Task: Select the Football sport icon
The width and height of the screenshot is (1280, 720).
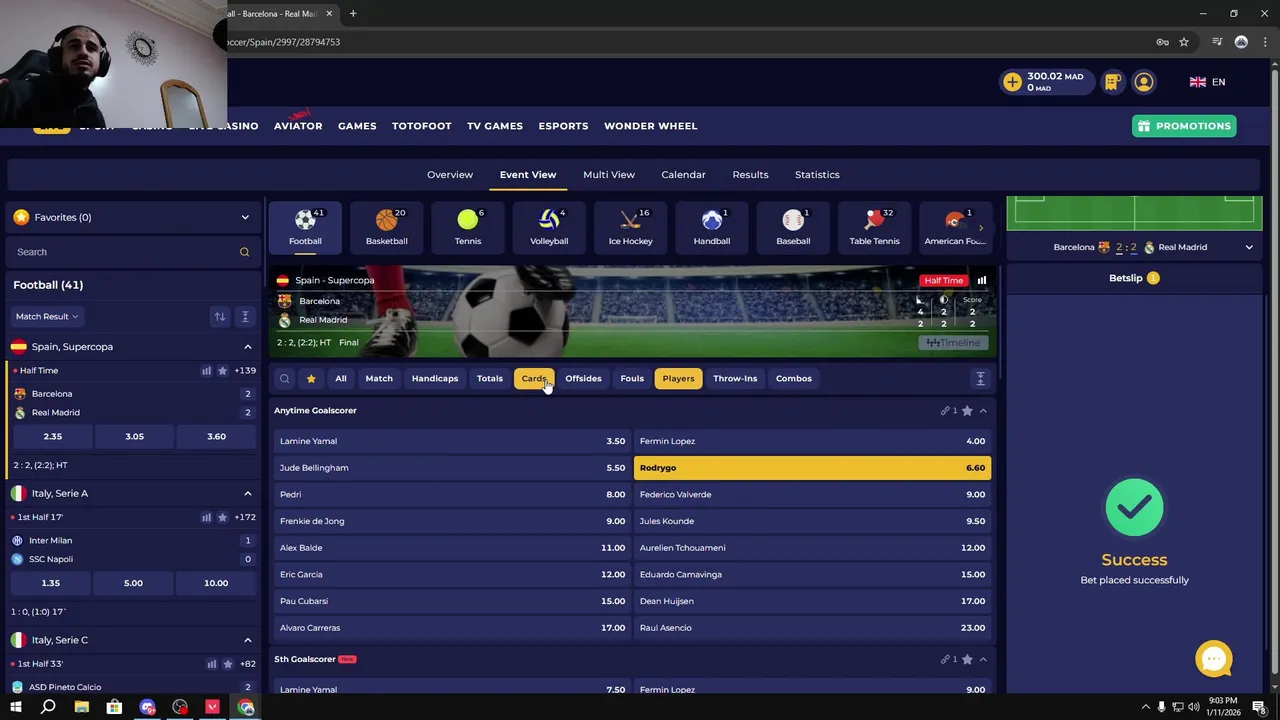Action: click(305, 227)
